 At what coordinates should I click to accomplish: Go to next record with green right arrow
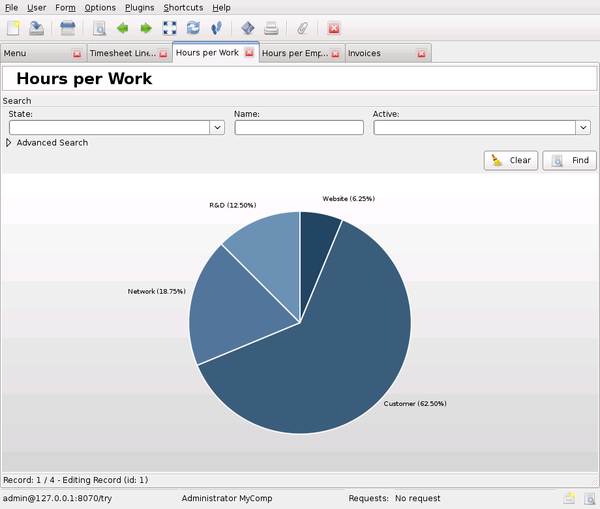[x=146, y=28]
